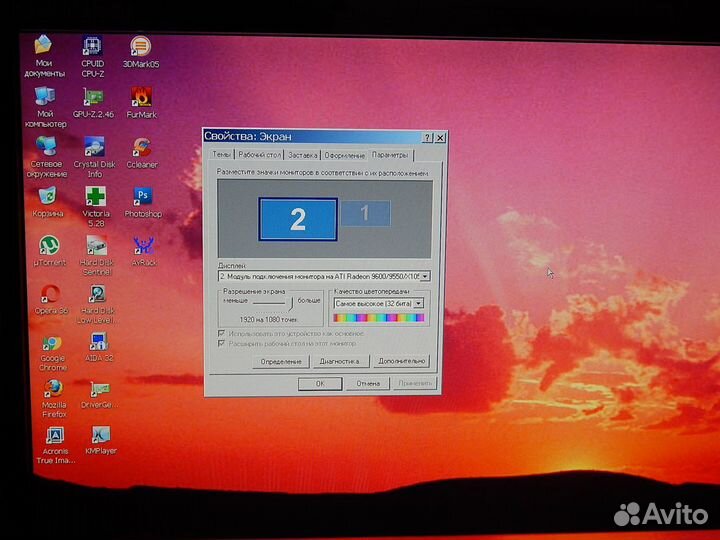
Task: Select monitor 1 in the display preview
Action: click(364, 212)
